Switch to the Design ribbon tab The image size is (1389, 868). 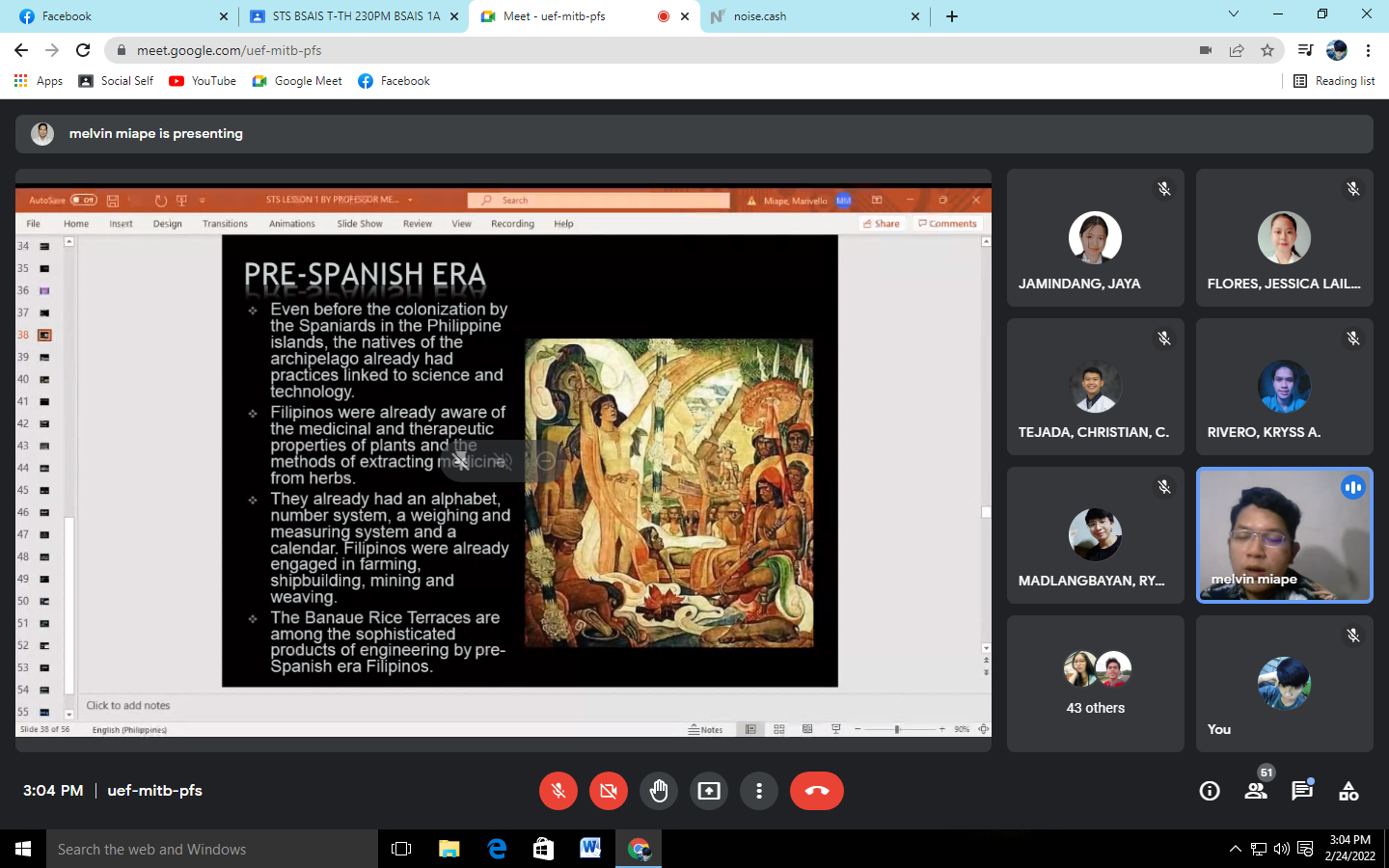click(168, 224)
